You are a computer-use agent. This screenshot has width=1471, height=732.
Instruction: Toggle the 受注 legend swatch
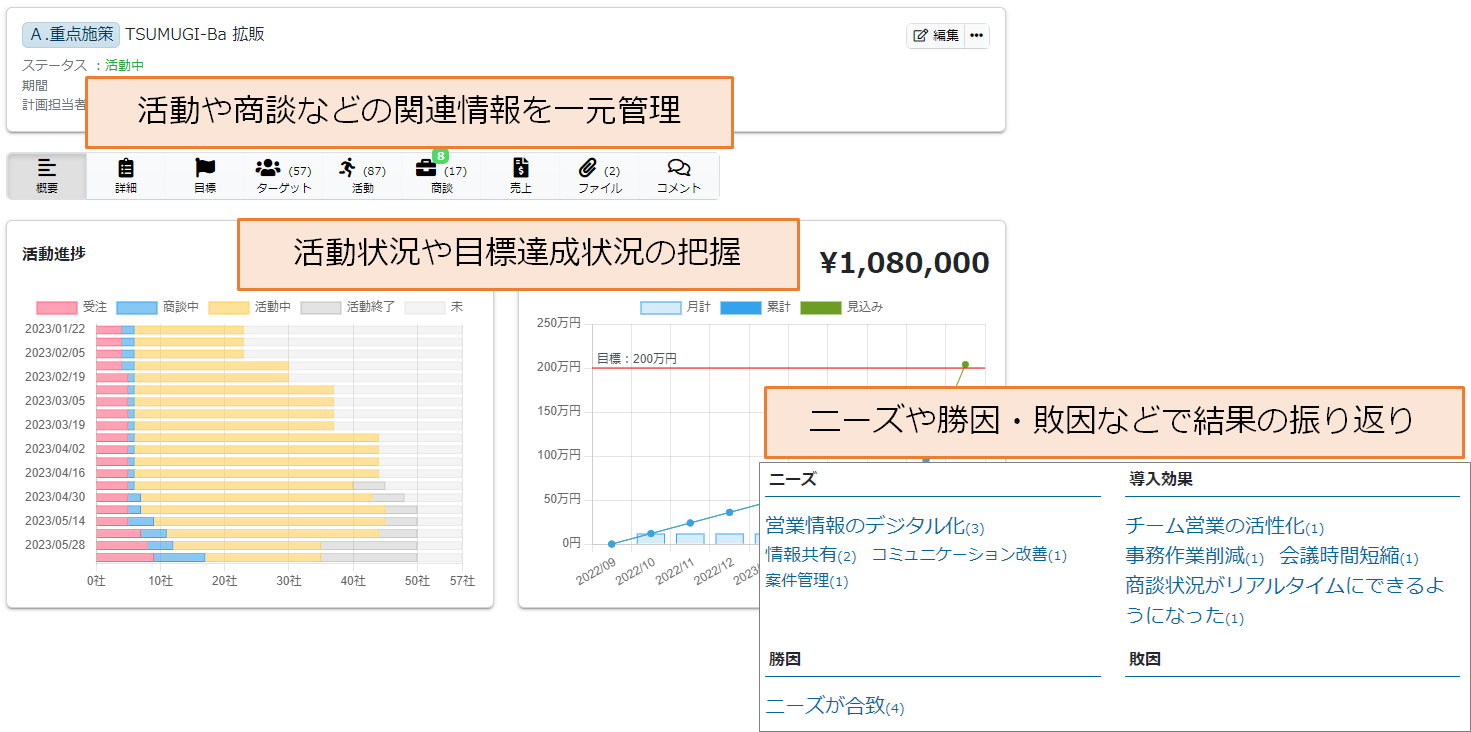point(56,307)
